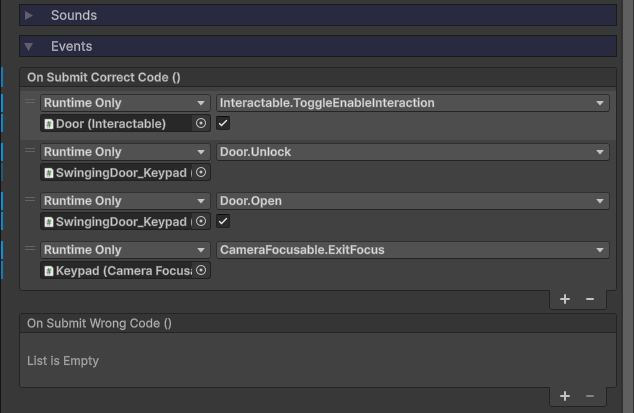Click the Keypad (Camera Focusable) object field
Viewport: 634px width, 413px height.
click(115, 270)
